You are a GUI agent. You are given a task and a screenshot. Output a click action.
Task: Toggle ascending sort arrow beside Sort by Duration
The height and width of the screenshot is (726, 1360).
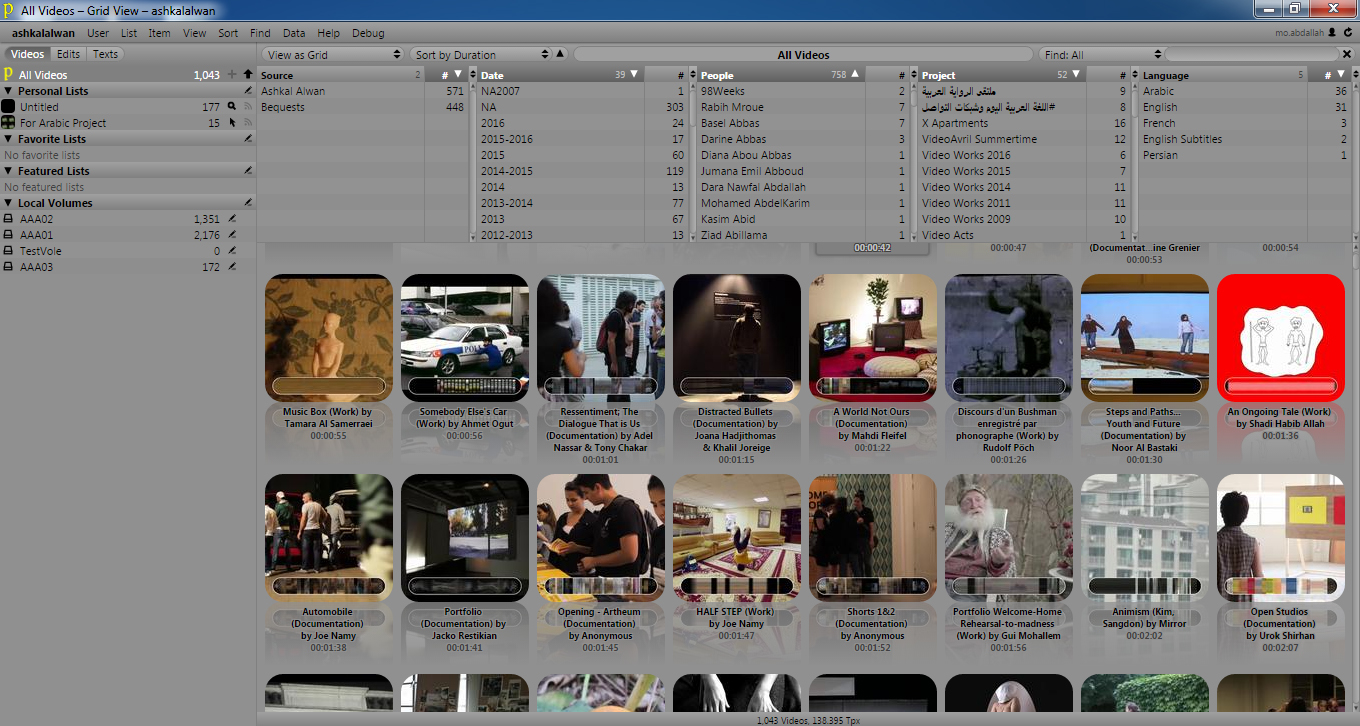point(560,54)
